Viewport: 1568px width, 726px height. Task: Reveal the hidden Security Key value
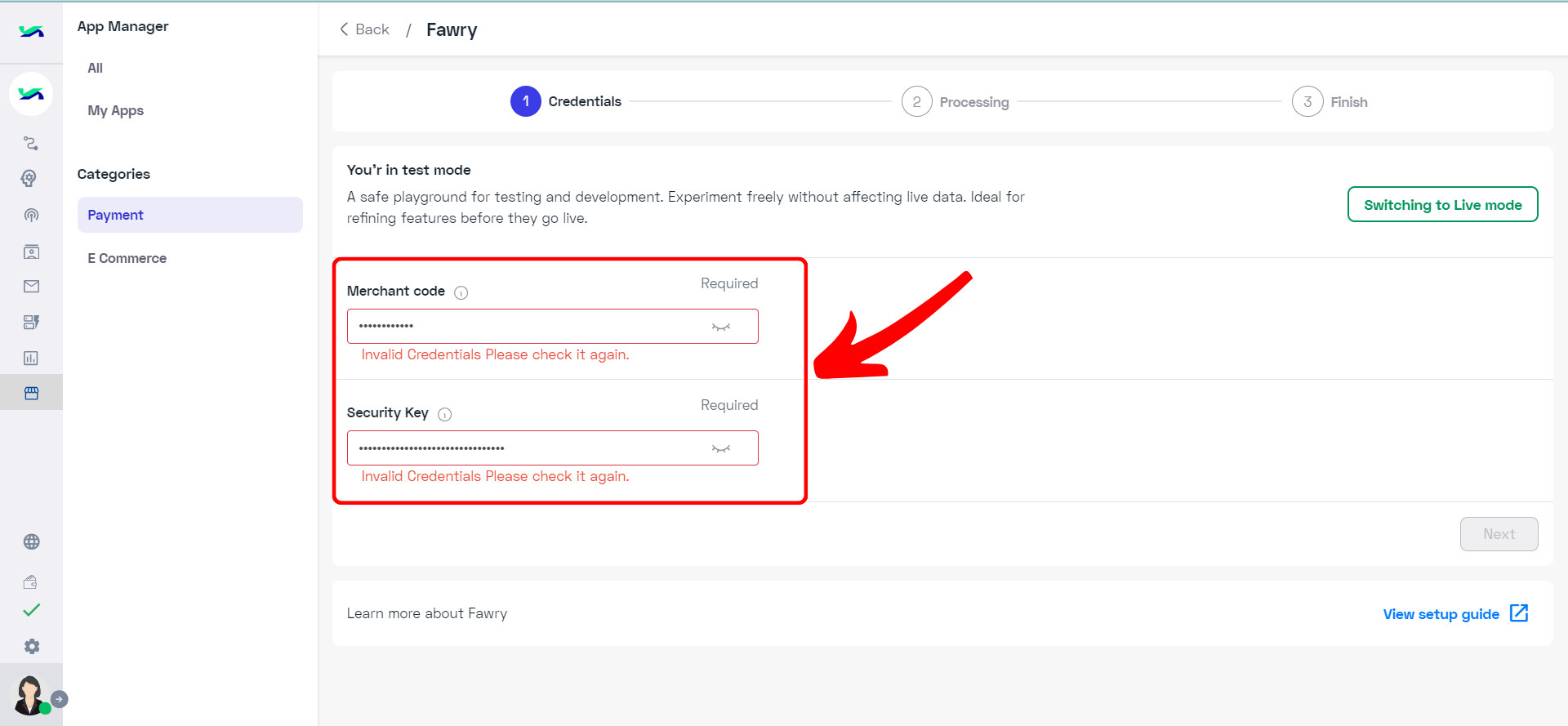pyautogui.click(x=721, y=448)
